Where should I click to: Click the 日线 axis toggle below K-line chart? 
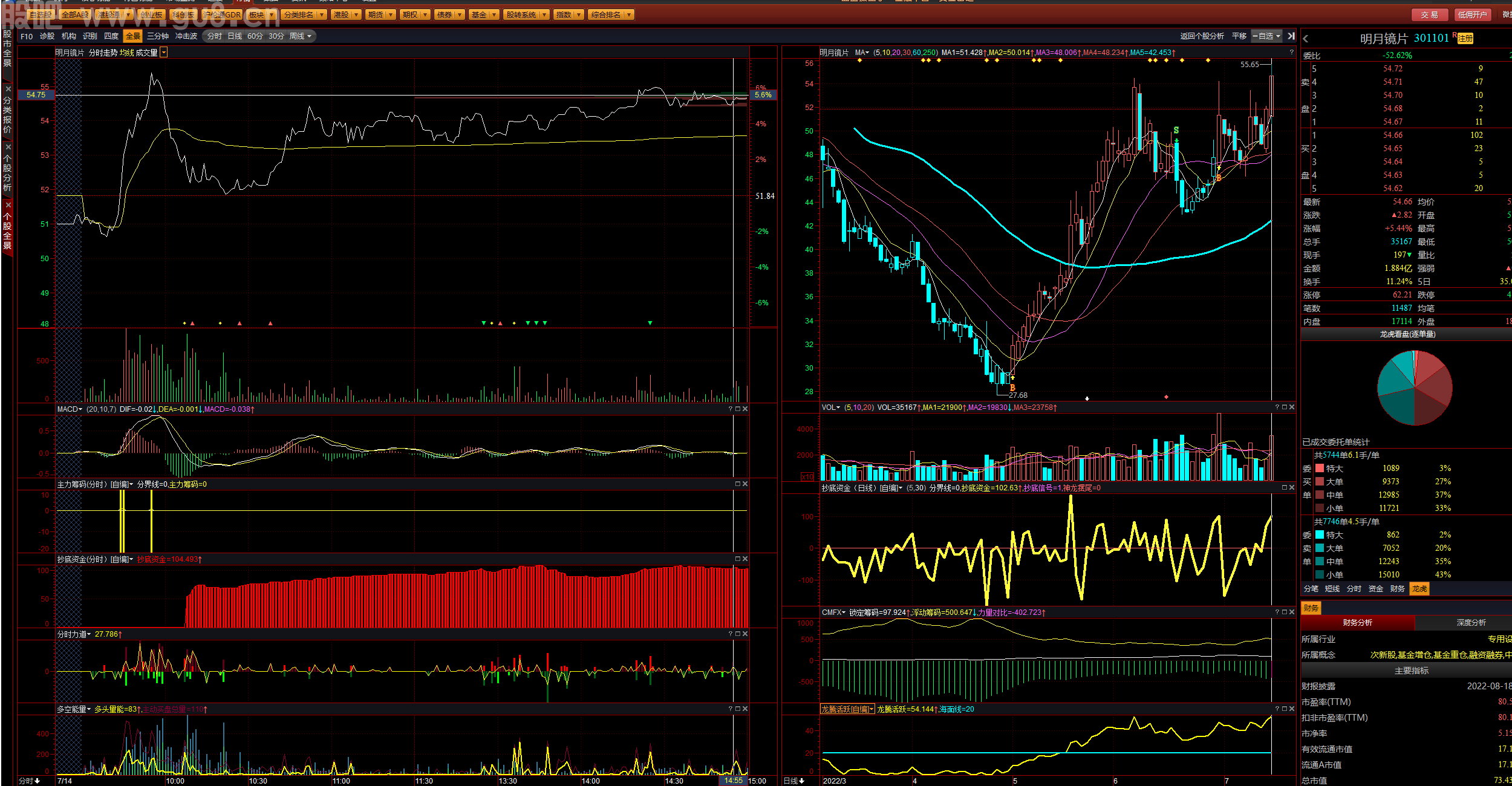[x=794, y=781]
